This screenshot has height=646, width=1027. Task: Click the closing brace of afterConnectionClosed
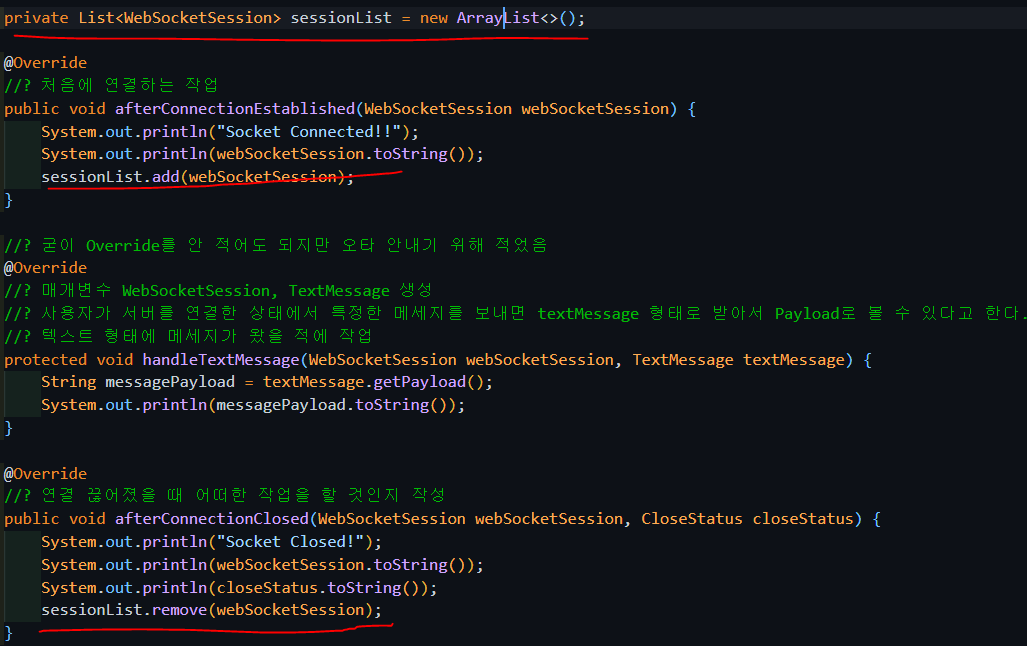click(x=9, y=633)
